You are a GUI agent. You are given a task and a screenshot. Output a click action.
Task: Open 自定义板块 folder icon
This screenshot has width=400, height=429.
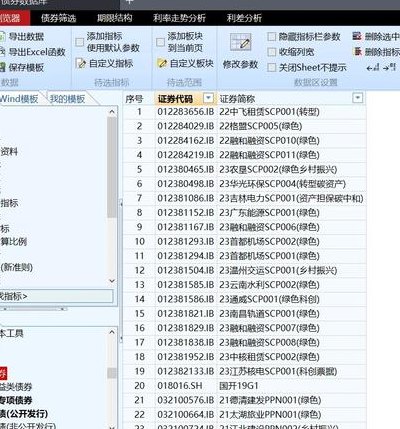click(x=162, y=63)
